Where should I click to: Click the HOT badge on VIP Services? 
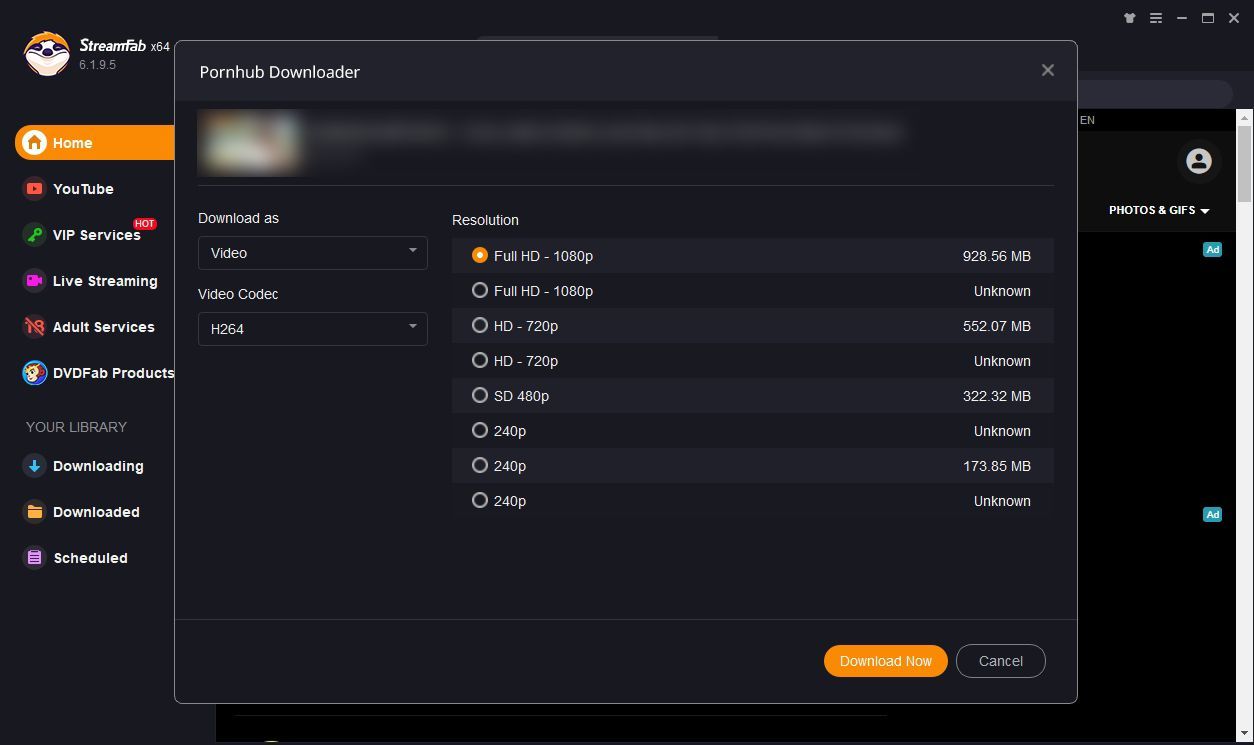[x=145, y=224]
